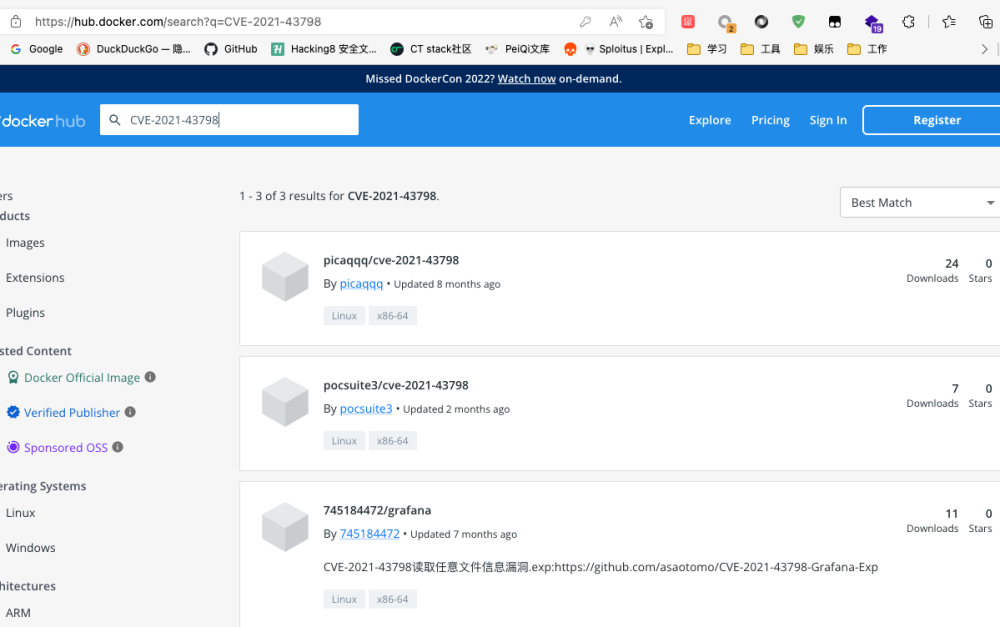The height and width of the screenshot is (627, 1000).
Task: Open the Explore menu item
Action: 710,120
